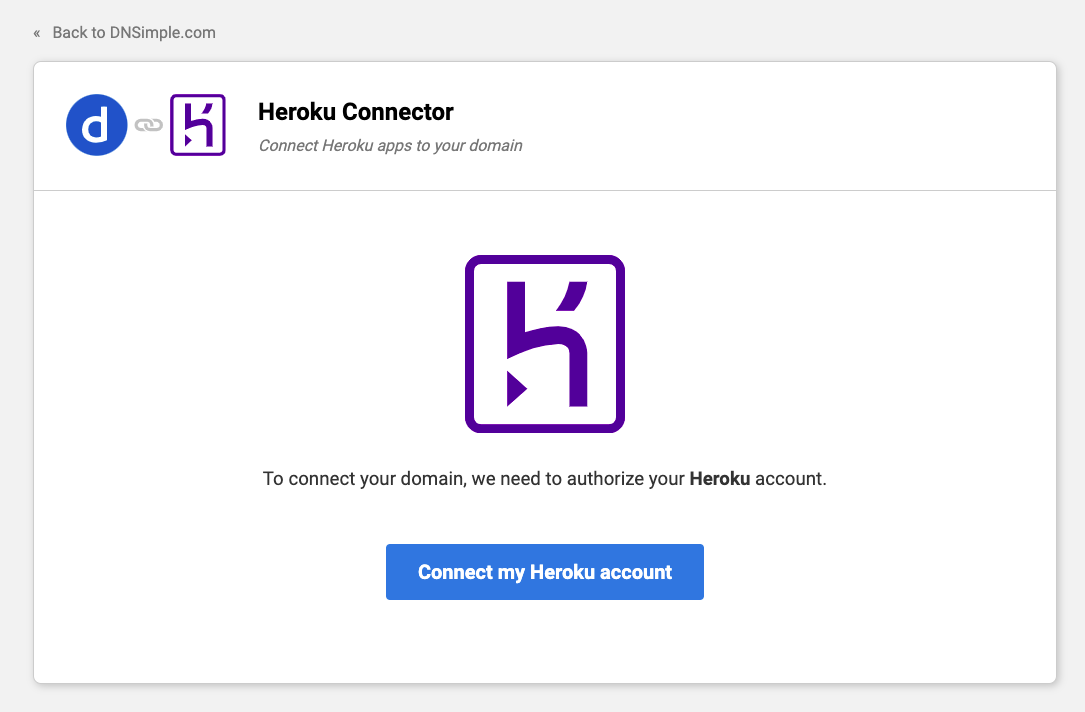Select the 'Heroku Connector' heading
The height and width of the screenshot is (712, 1085).
click(356, 112)
